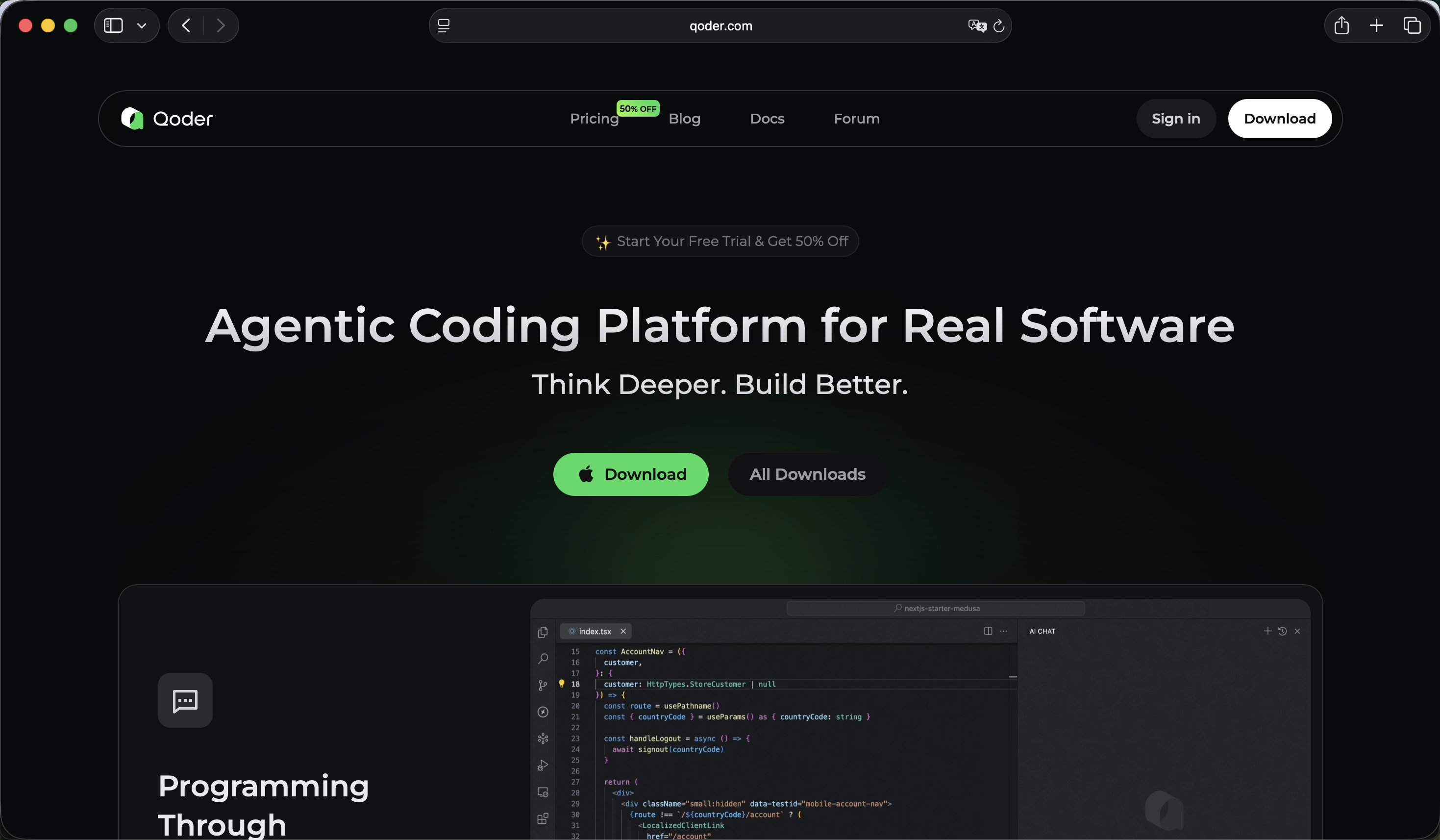Viewport: 1440px width, 840px height.
Task: Click the Qoder logo icon
Action: [x=132, y=118]
